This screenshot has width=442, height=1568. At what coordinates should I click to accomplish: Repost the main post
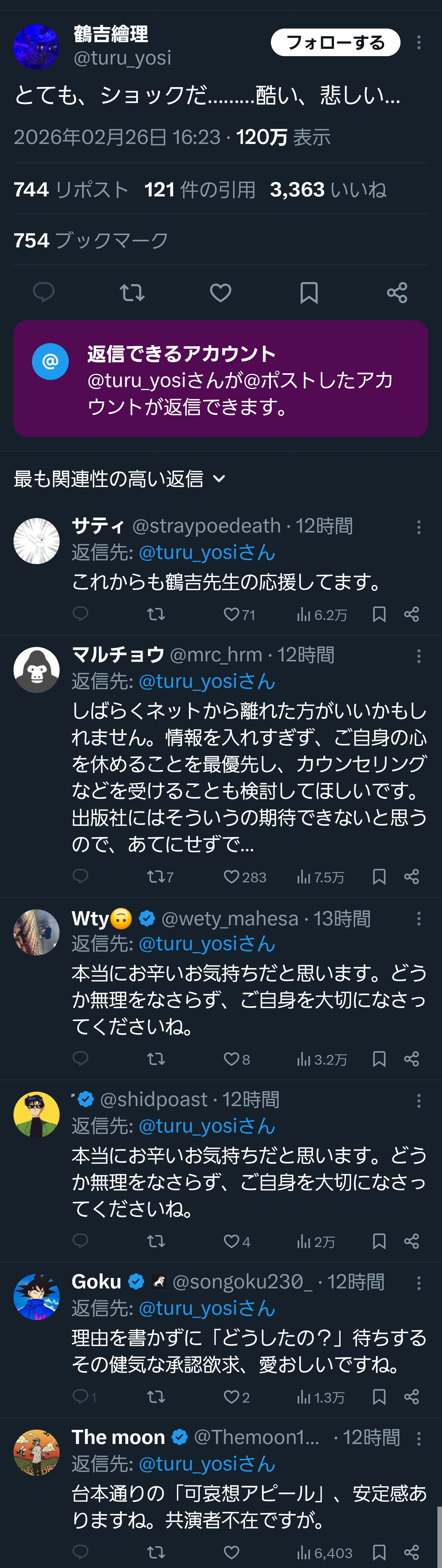coord(132,293)
